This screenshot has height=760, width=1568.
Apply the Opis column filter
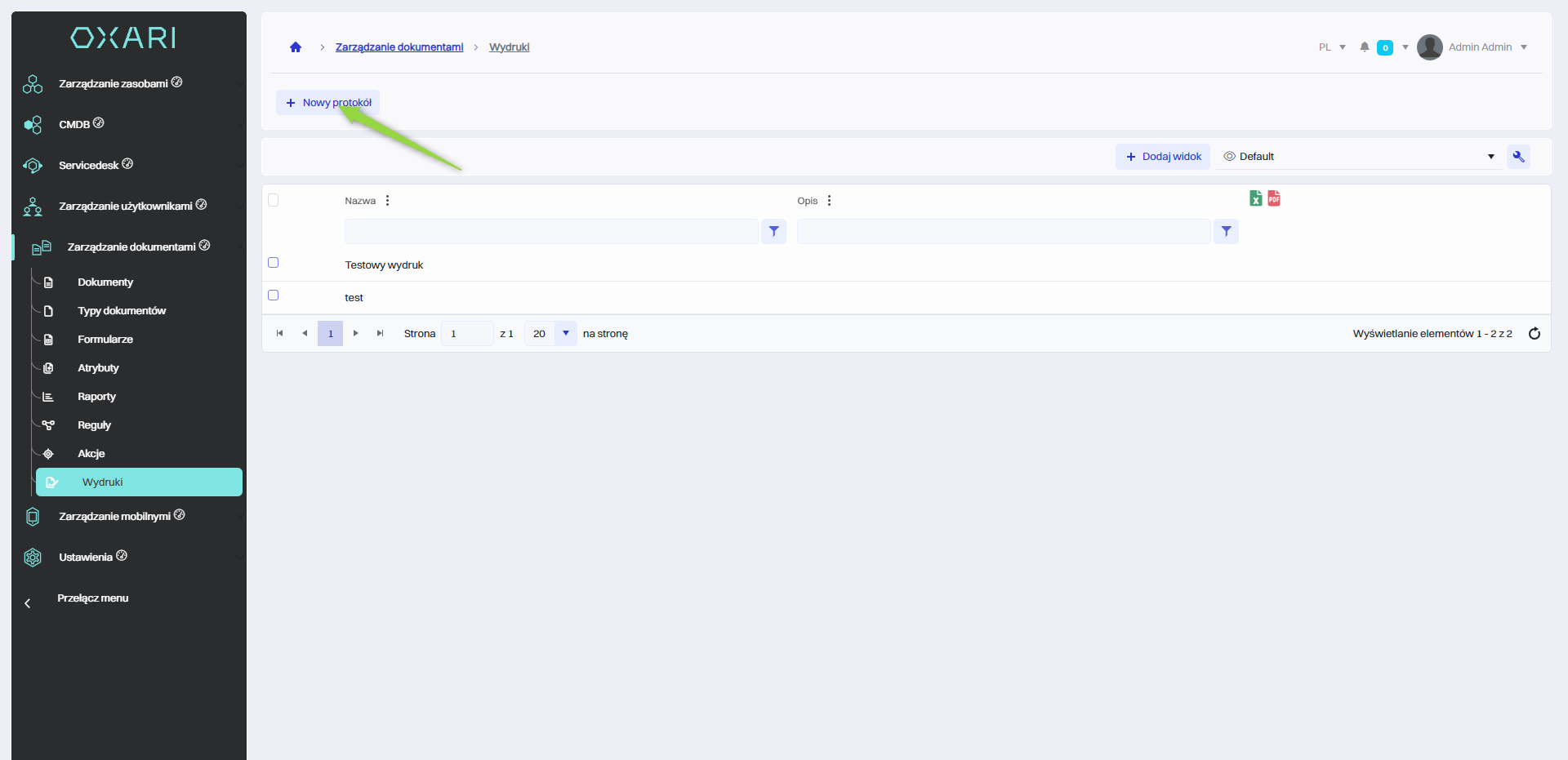pos(1226,232)
